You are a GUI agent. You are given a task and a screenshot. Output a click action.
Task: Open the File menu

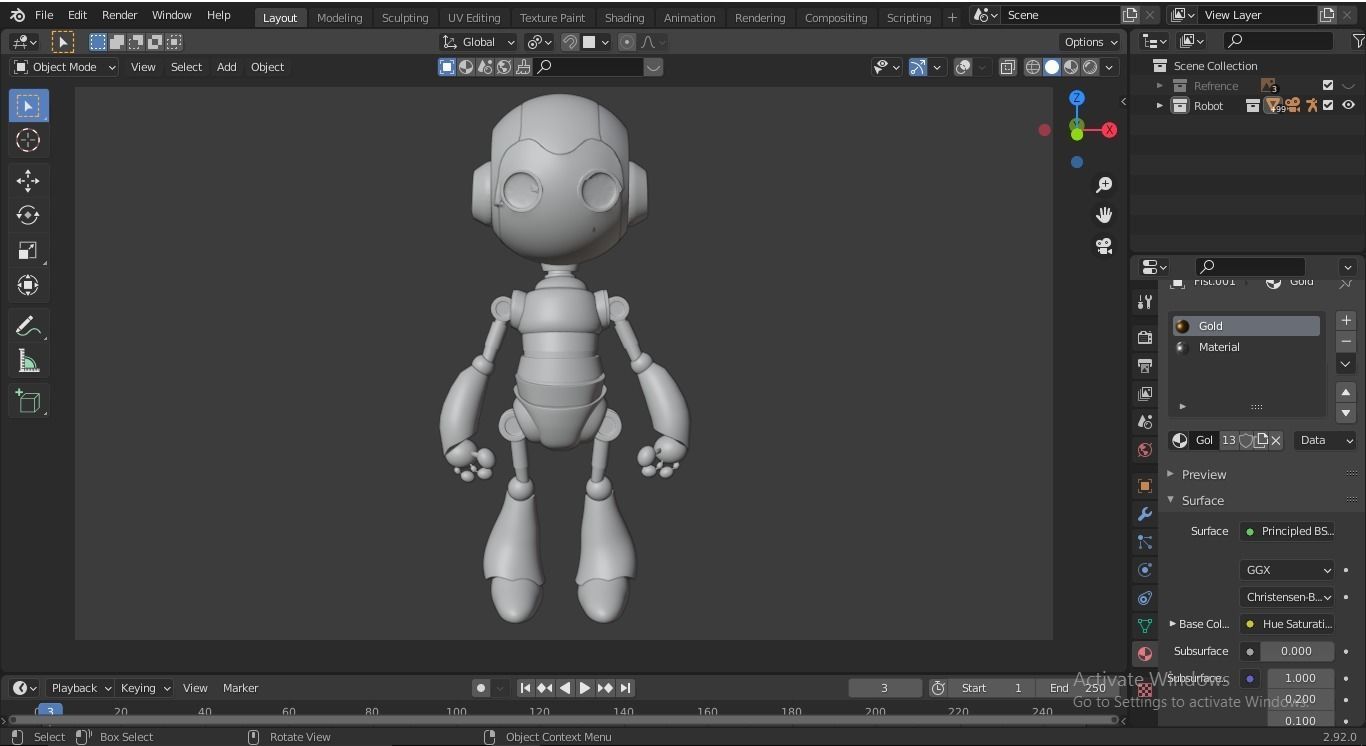click(x=44, y=15)
